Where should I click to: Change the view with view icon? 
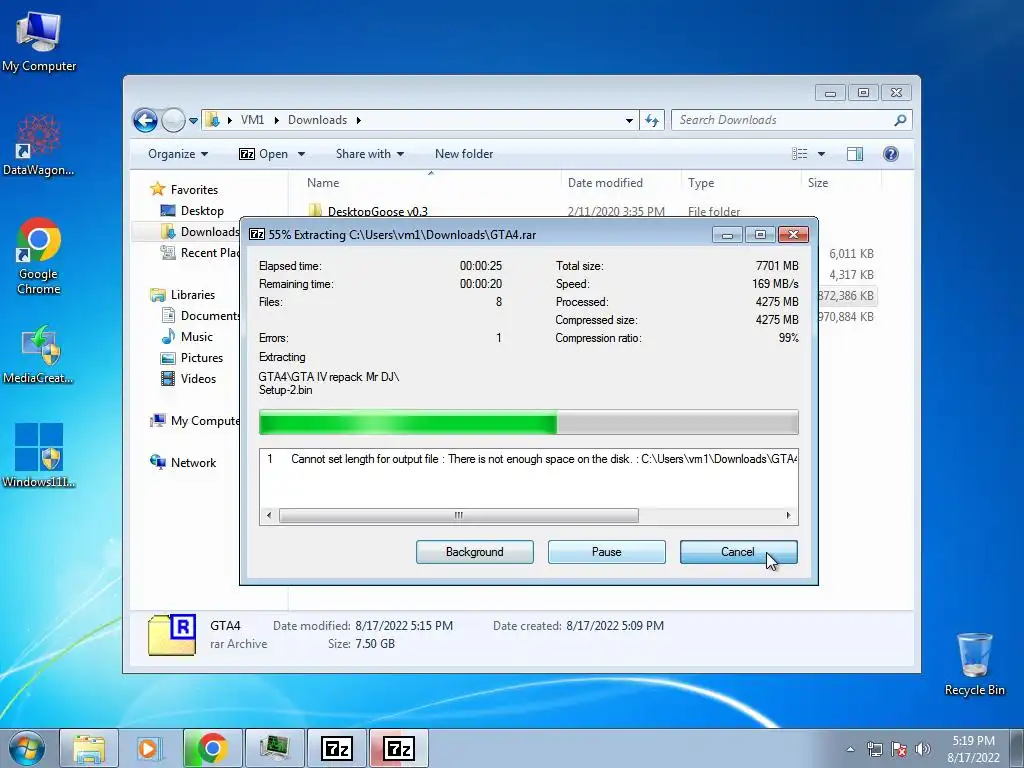[x=799, y=154]
